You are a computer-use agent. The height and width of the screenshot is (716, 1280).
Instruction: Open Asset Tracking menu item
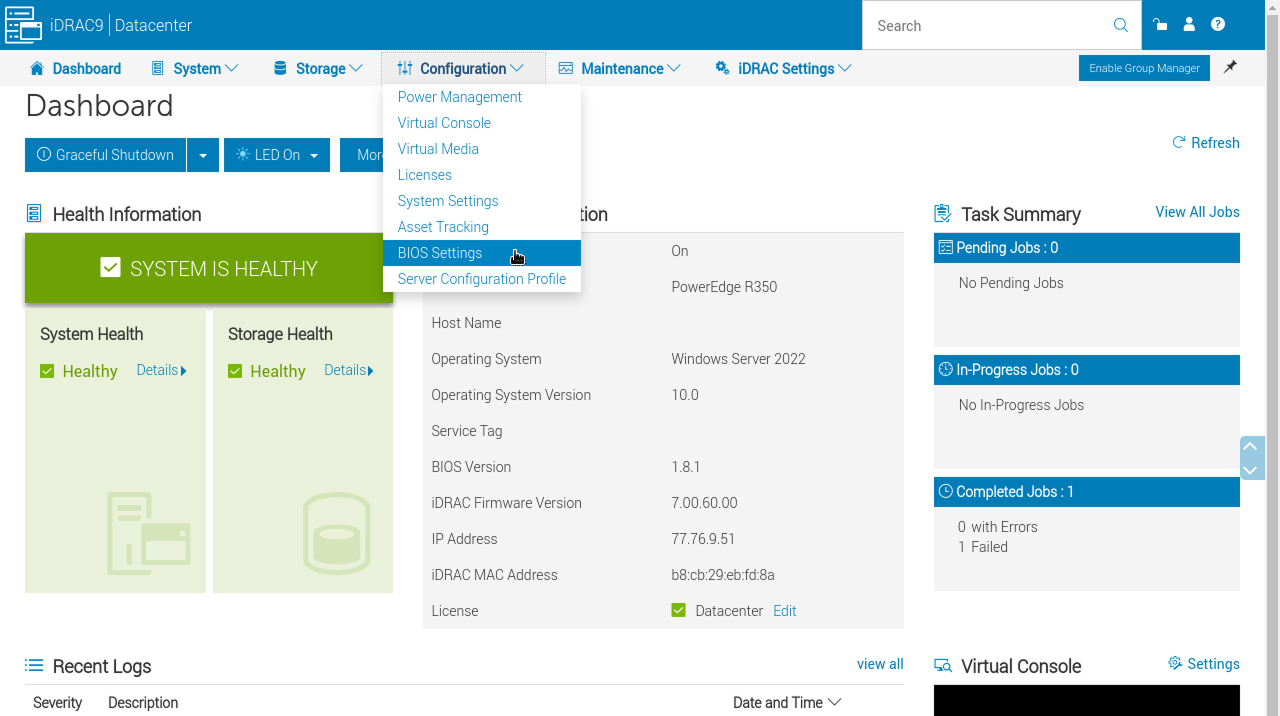482,227
